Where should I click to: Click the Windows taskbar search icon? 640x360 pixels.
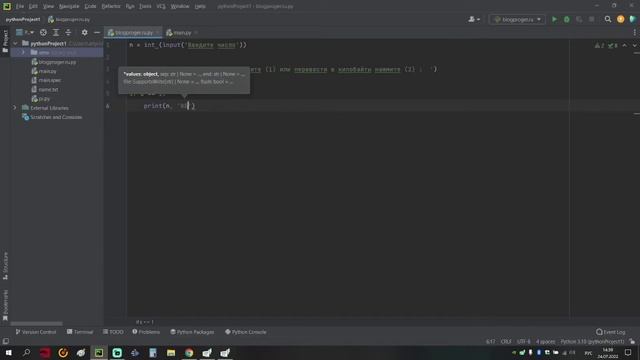click(x=27, y=353)
